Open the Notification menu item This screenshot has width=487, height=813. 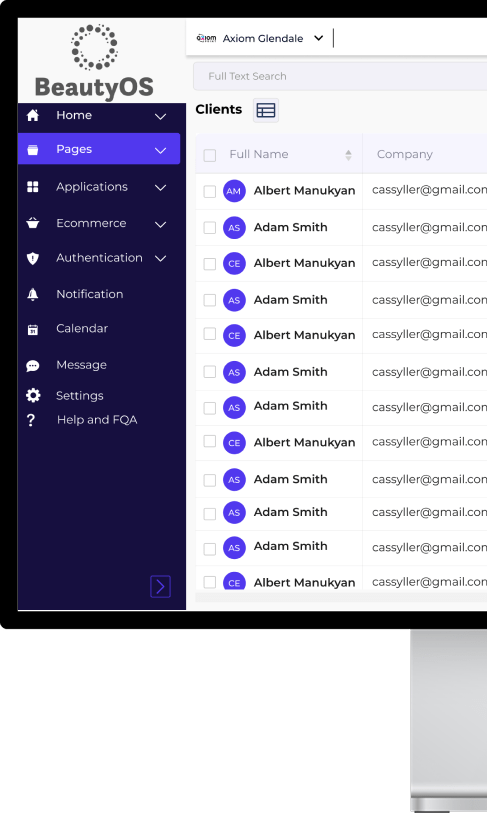tap(90, 294)
